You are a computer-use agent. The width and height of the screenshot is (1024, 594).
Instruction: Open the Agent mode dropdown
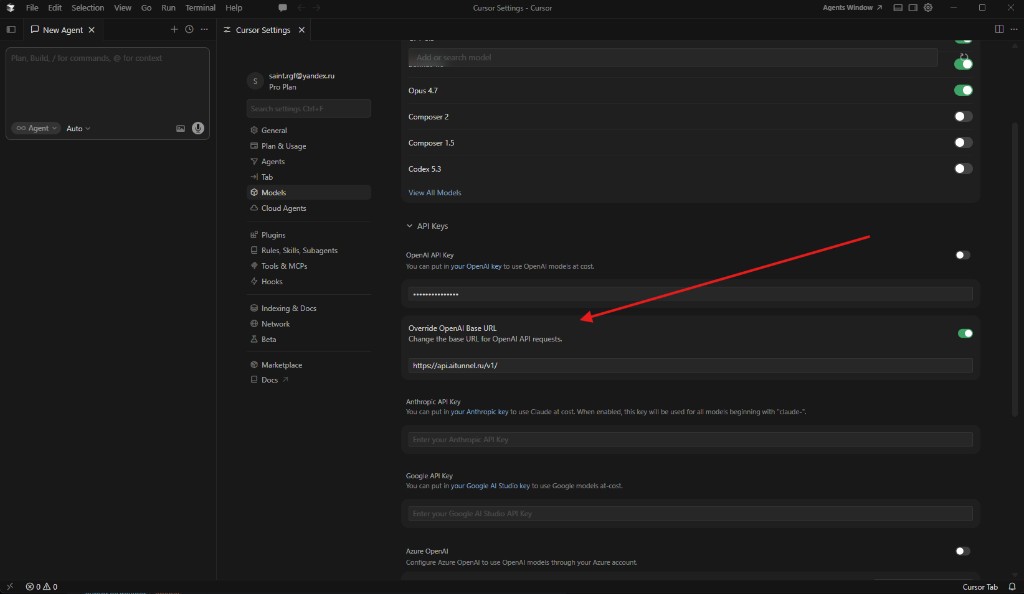(x=36, y=129)
